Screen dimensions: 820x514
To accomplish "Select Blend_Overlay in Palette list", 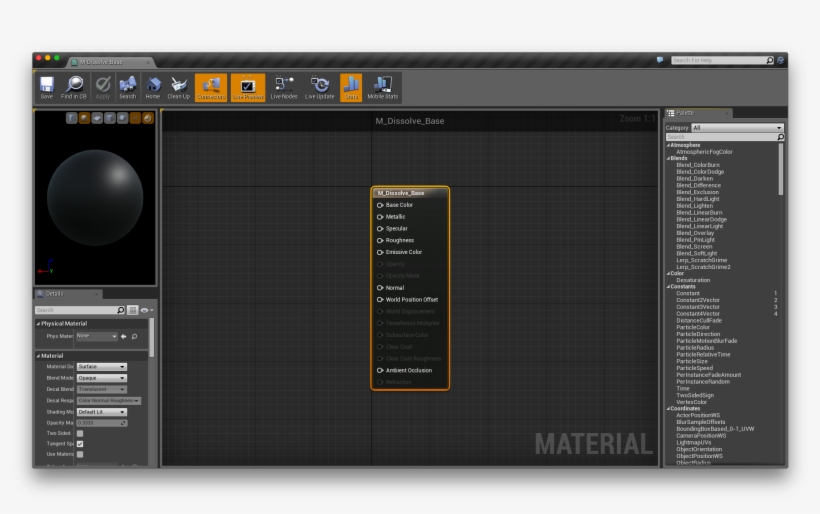I will [x=694, y=233].
